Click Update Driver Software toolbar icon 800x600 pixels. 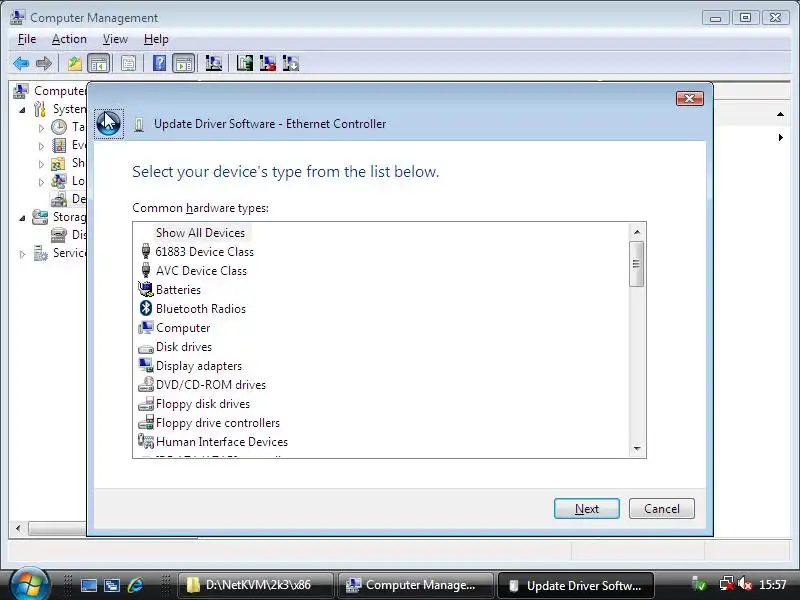[x=244, y=64]
